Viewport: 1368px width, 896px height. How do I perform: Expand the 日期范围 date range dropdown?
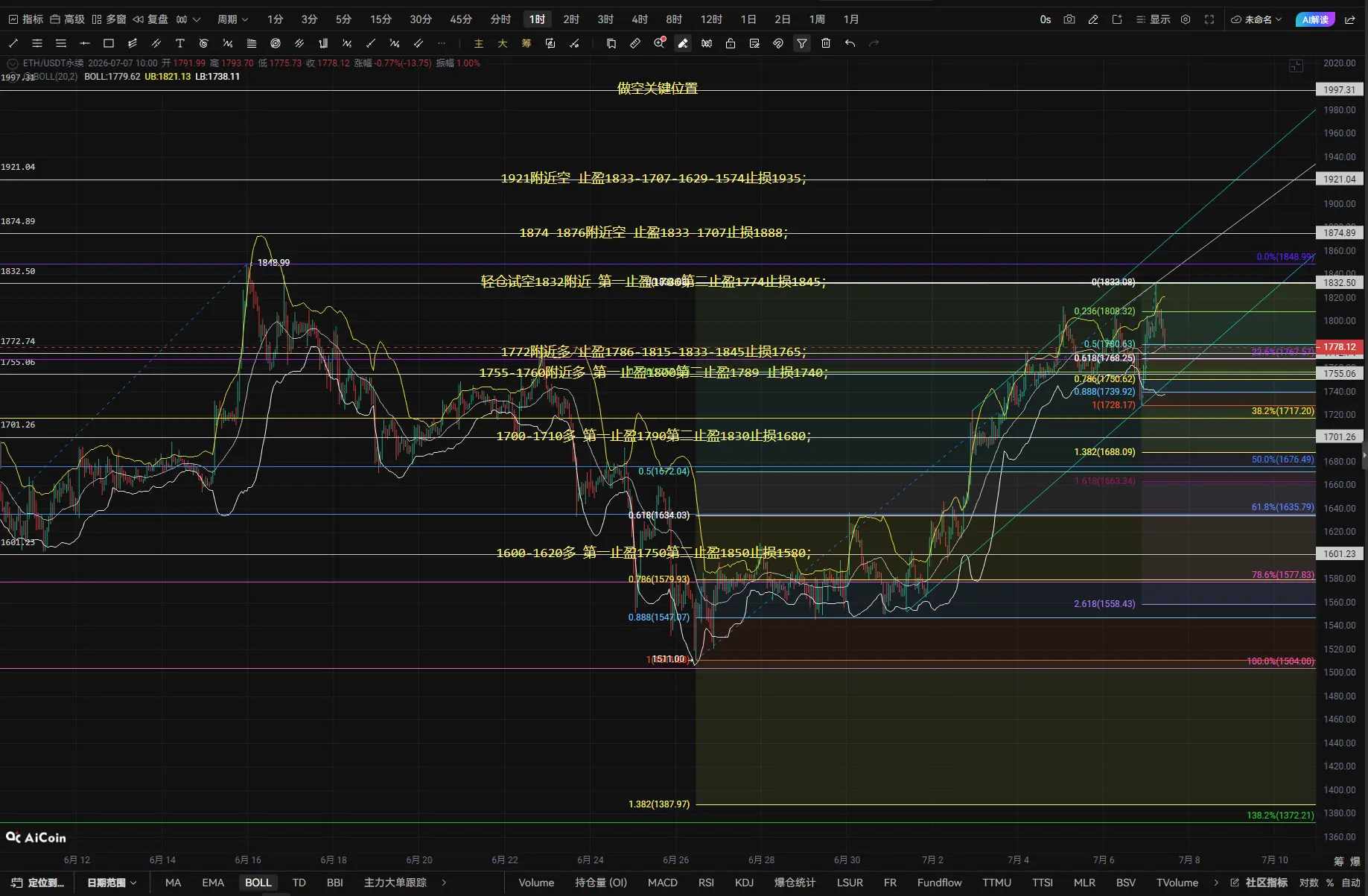[x=112, y=883]
